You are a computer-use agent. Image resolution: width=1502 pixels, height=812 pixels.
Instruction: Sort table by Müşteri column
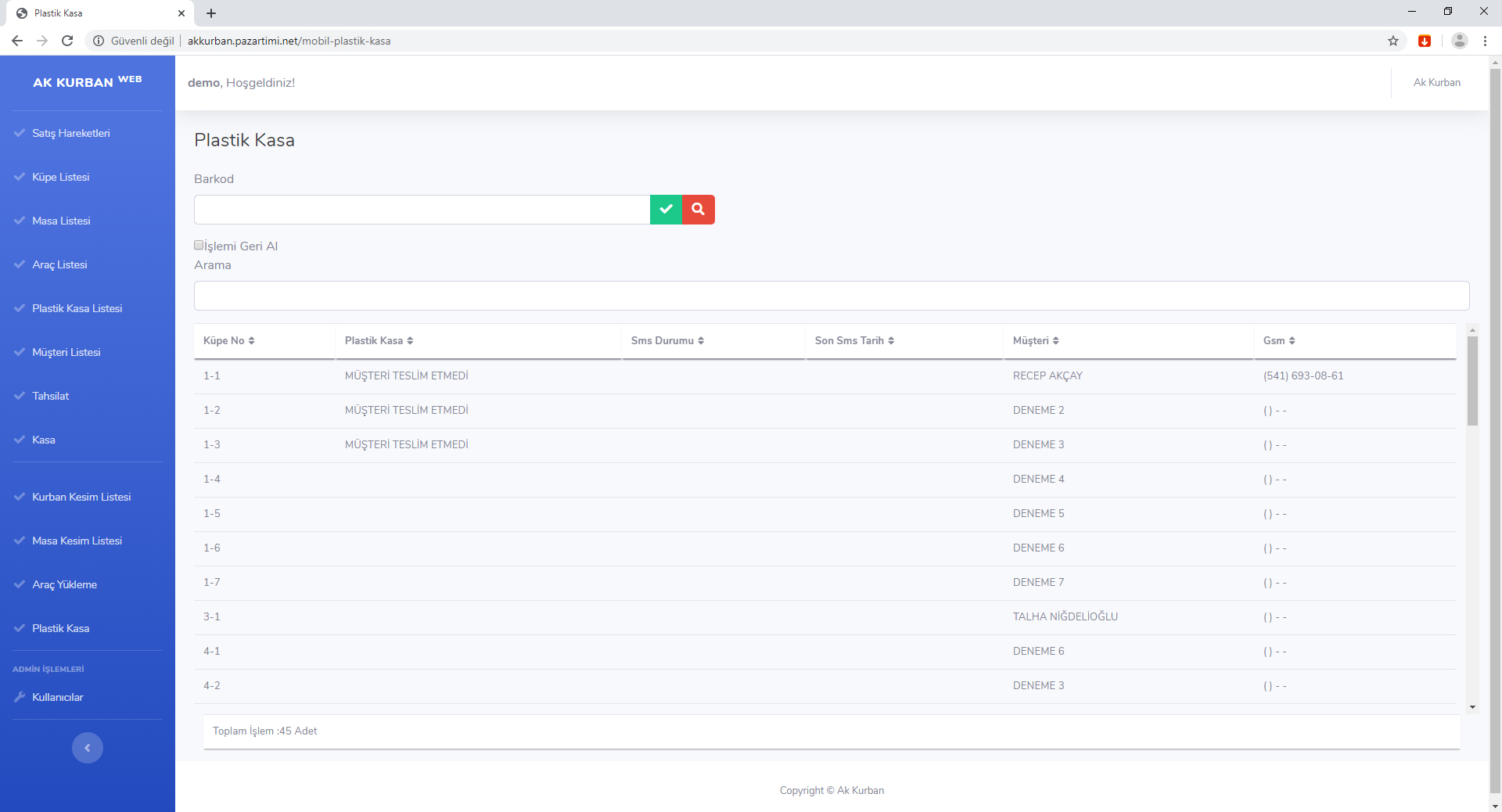1036,341
